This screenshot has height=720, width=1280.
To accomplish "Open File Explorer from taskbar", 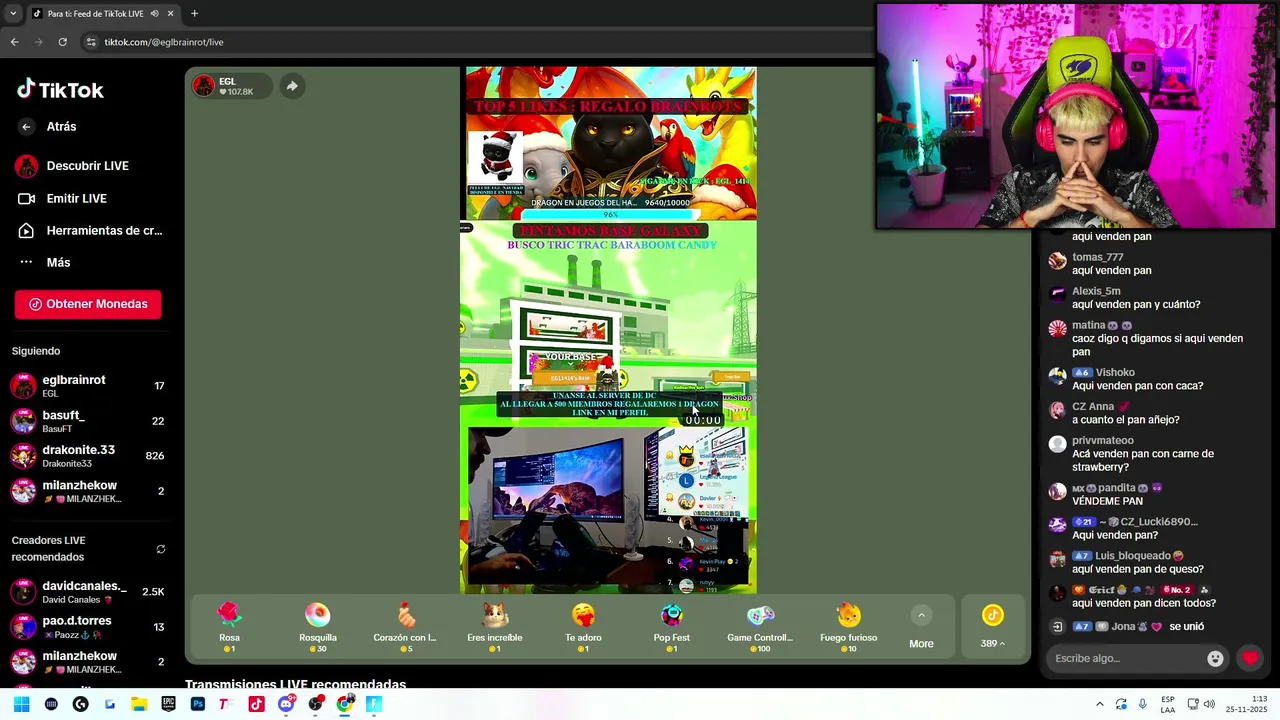I will tap(139, 704).
